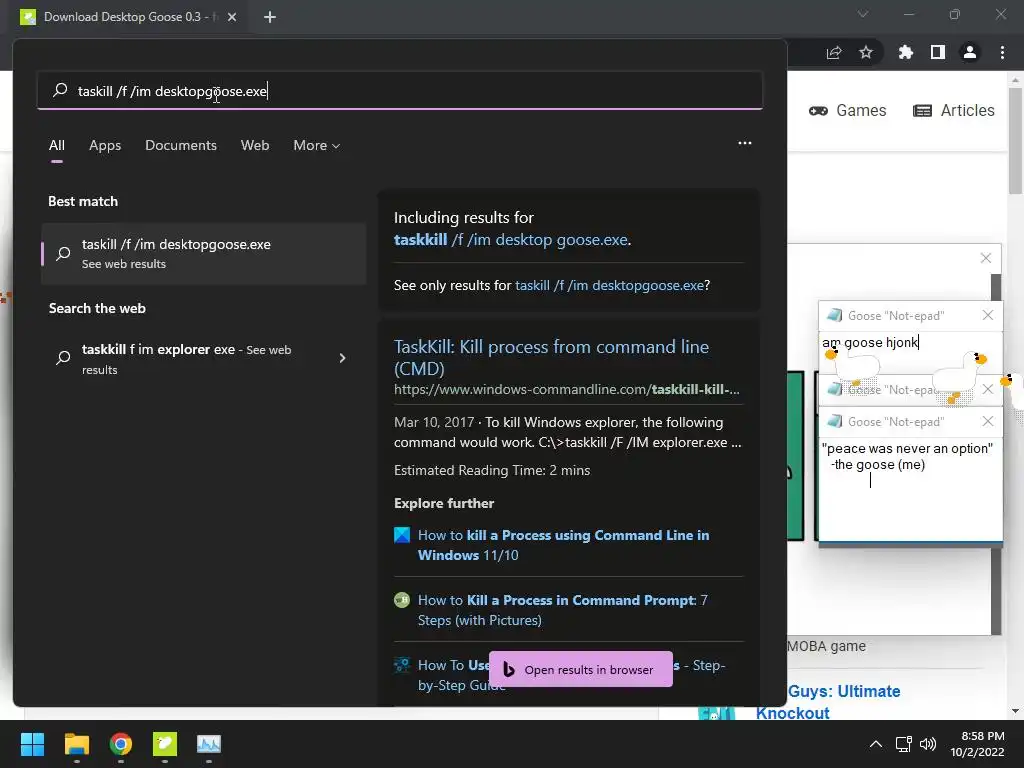Open corrected taskkill /f /im desktop goose.exe link
This screenshot has height=768, width=1024.
pyautogui.click(x=512, y=240)
